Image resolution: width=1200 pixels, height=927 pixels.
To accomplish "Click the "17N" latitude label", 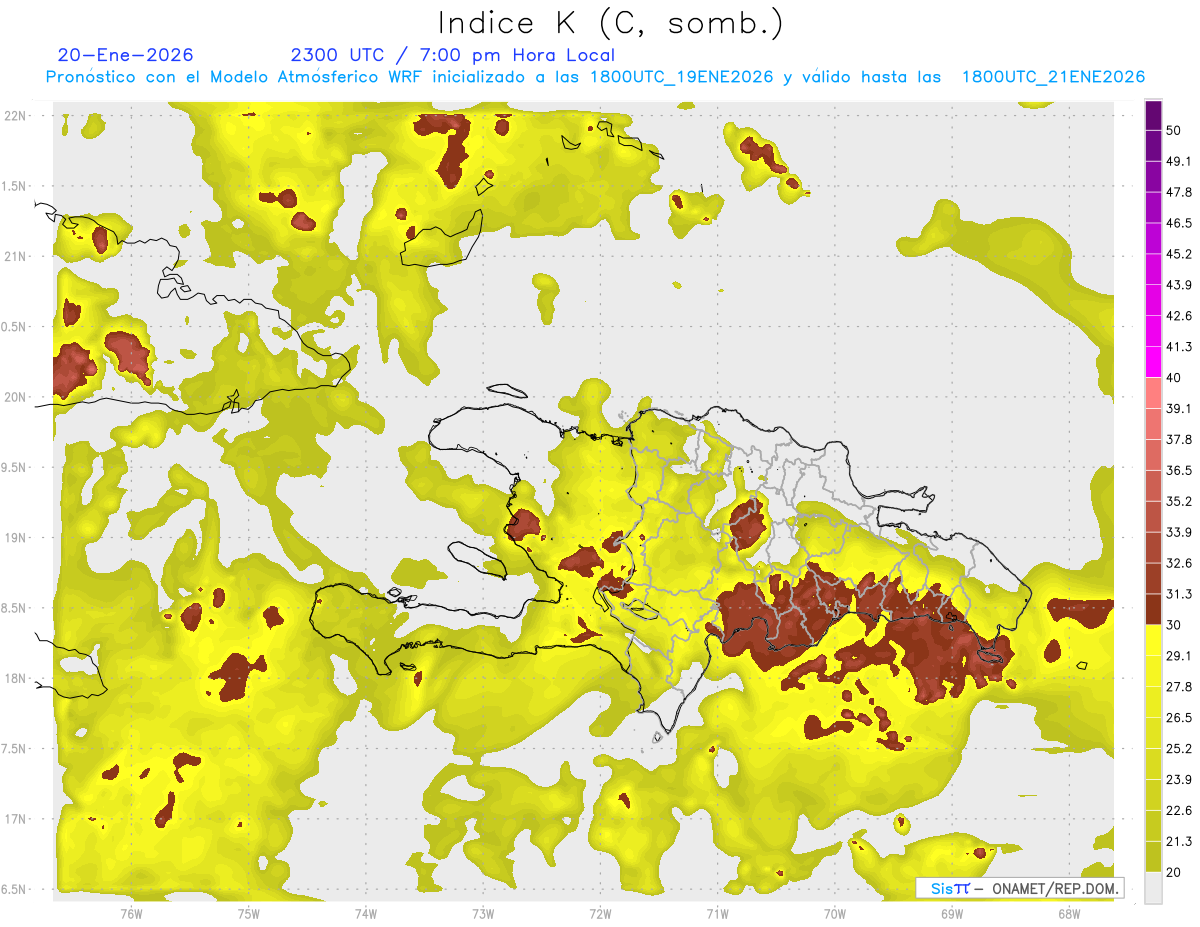I will (17, 820).
